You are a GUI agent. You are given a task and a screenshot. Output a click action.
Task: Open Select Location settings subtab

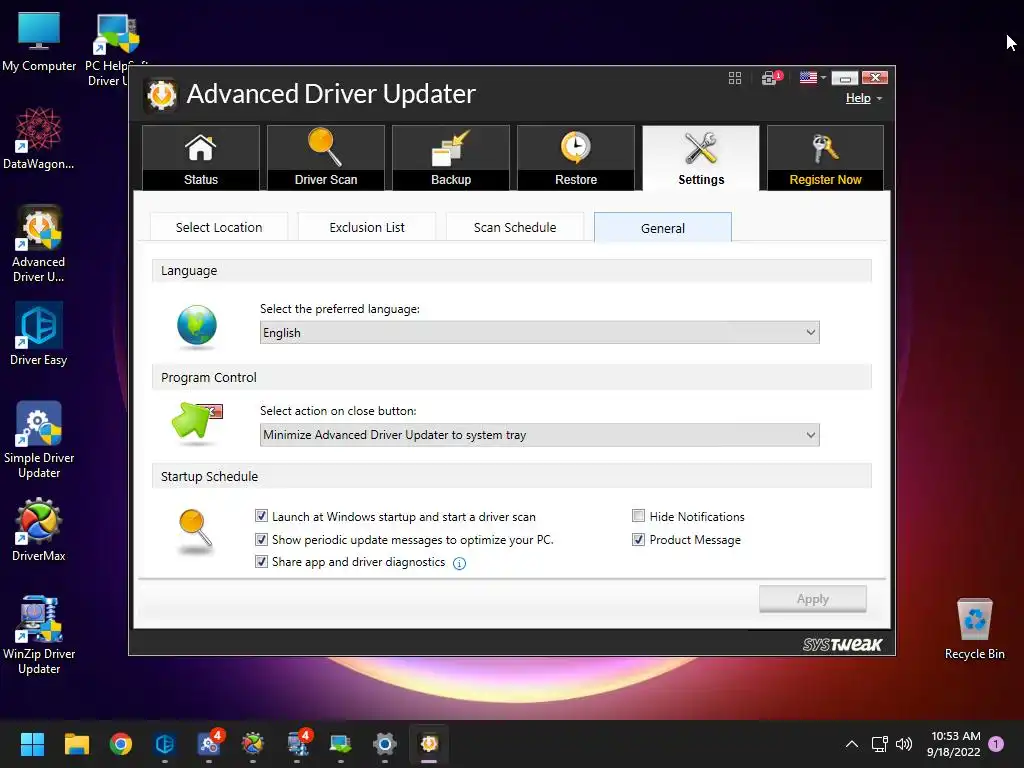coord(219,227)
